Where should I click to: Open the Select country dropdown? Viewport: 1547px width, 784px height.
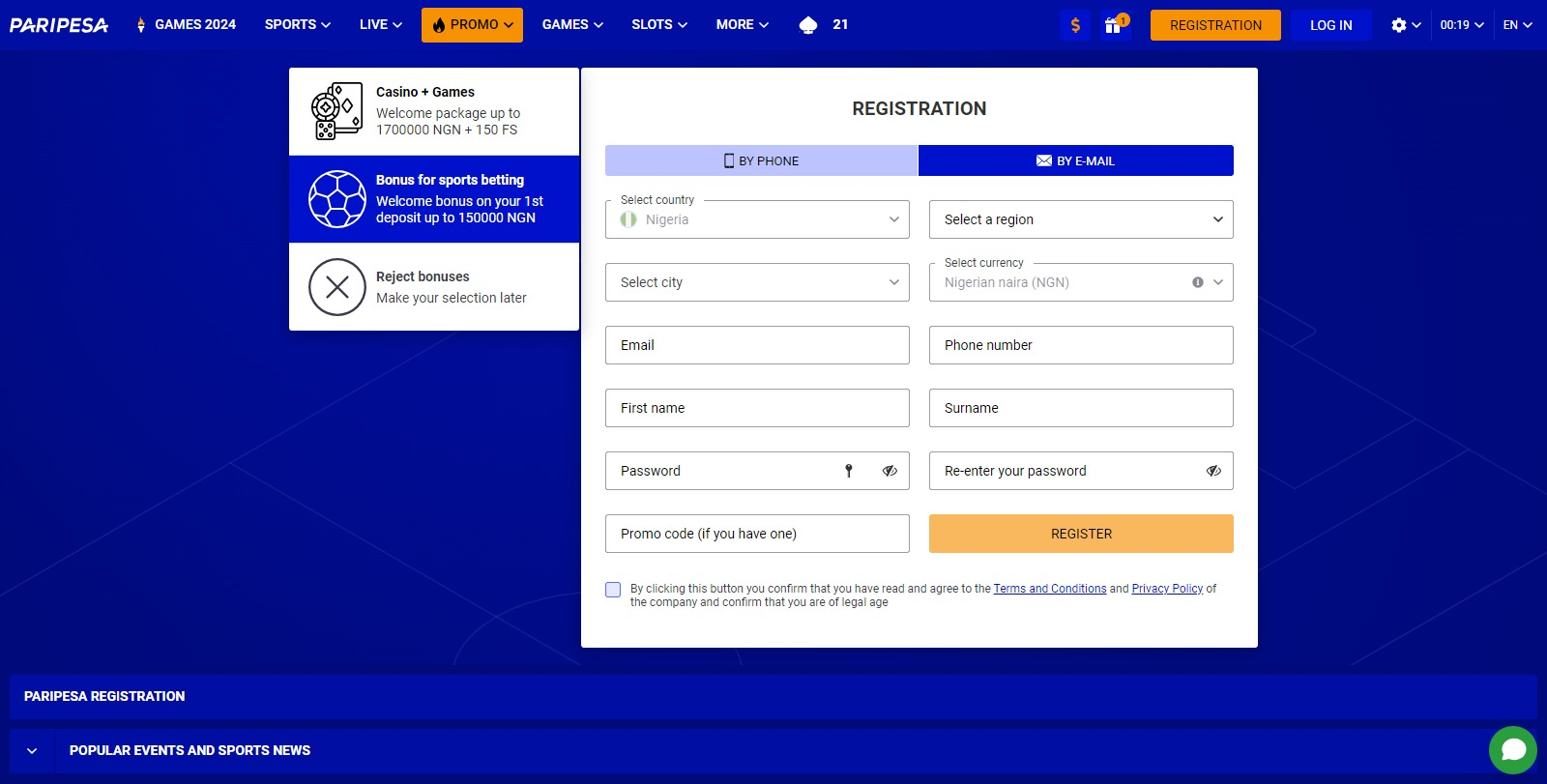pyautogui.click(x=757, y=219)
